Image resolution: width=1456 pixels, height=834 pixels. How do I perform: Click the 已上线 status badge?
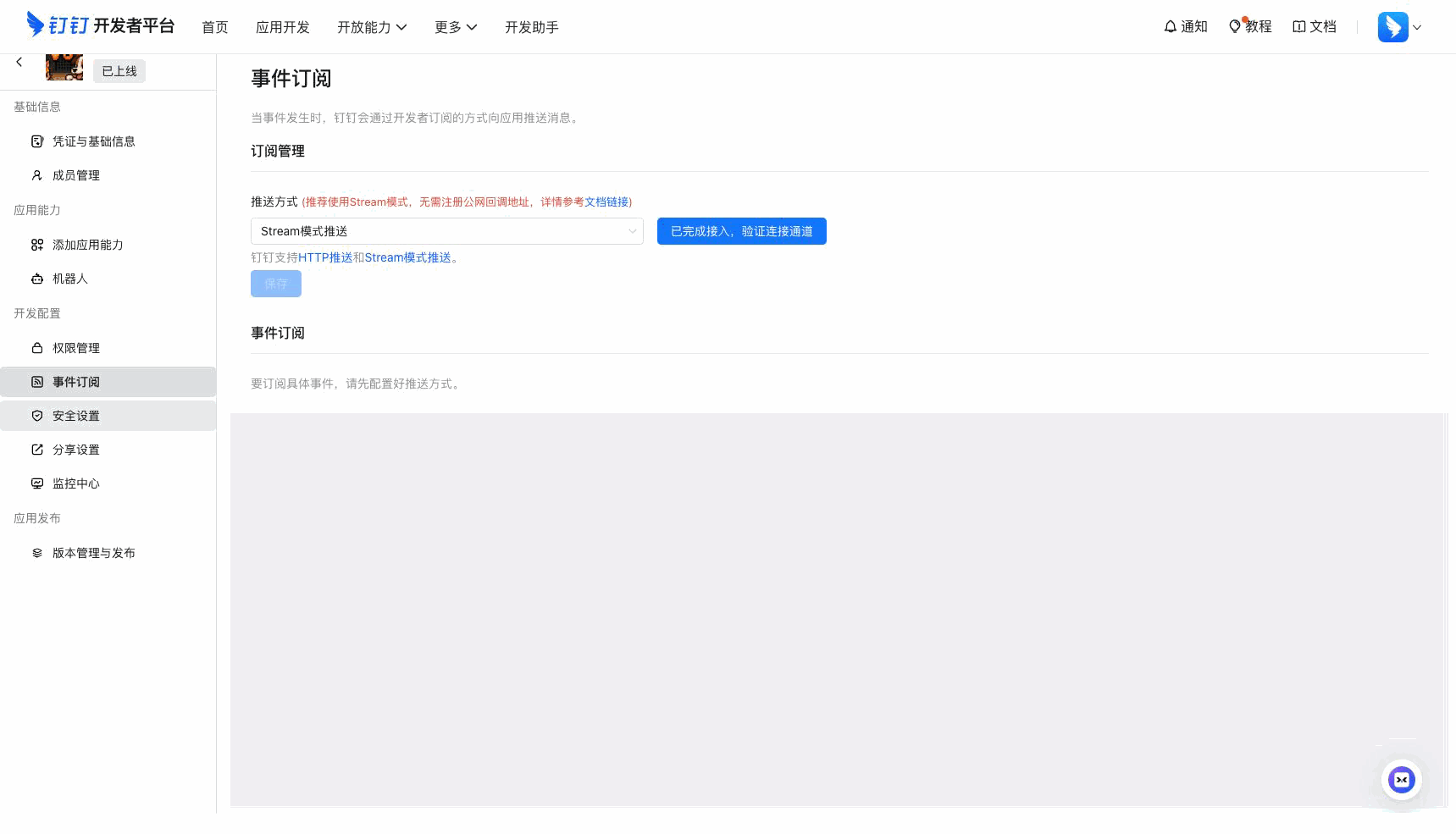(x=119, y=71)
